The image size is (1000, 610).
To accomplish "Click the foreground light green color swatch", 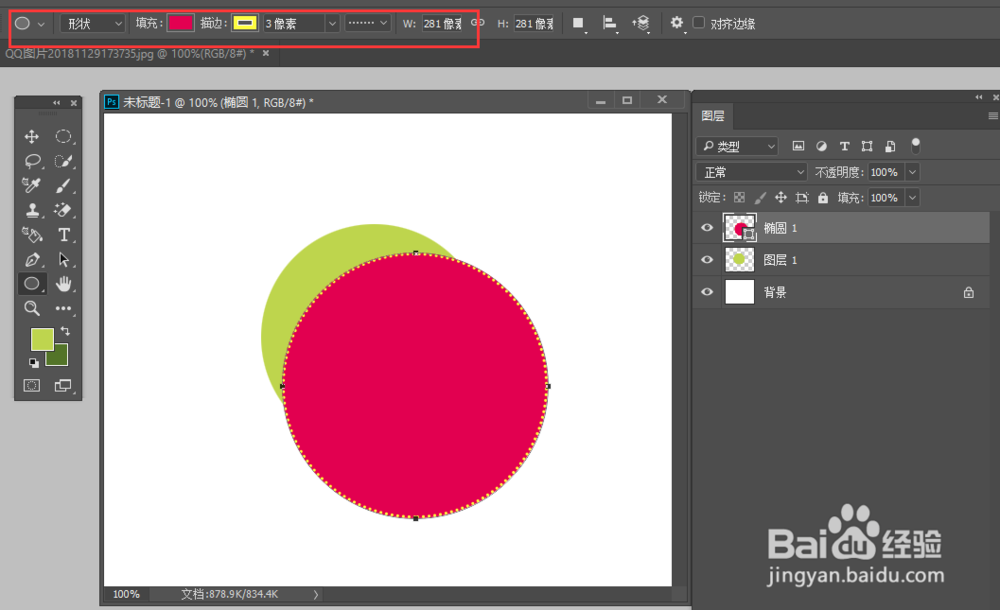I will 42,339.
